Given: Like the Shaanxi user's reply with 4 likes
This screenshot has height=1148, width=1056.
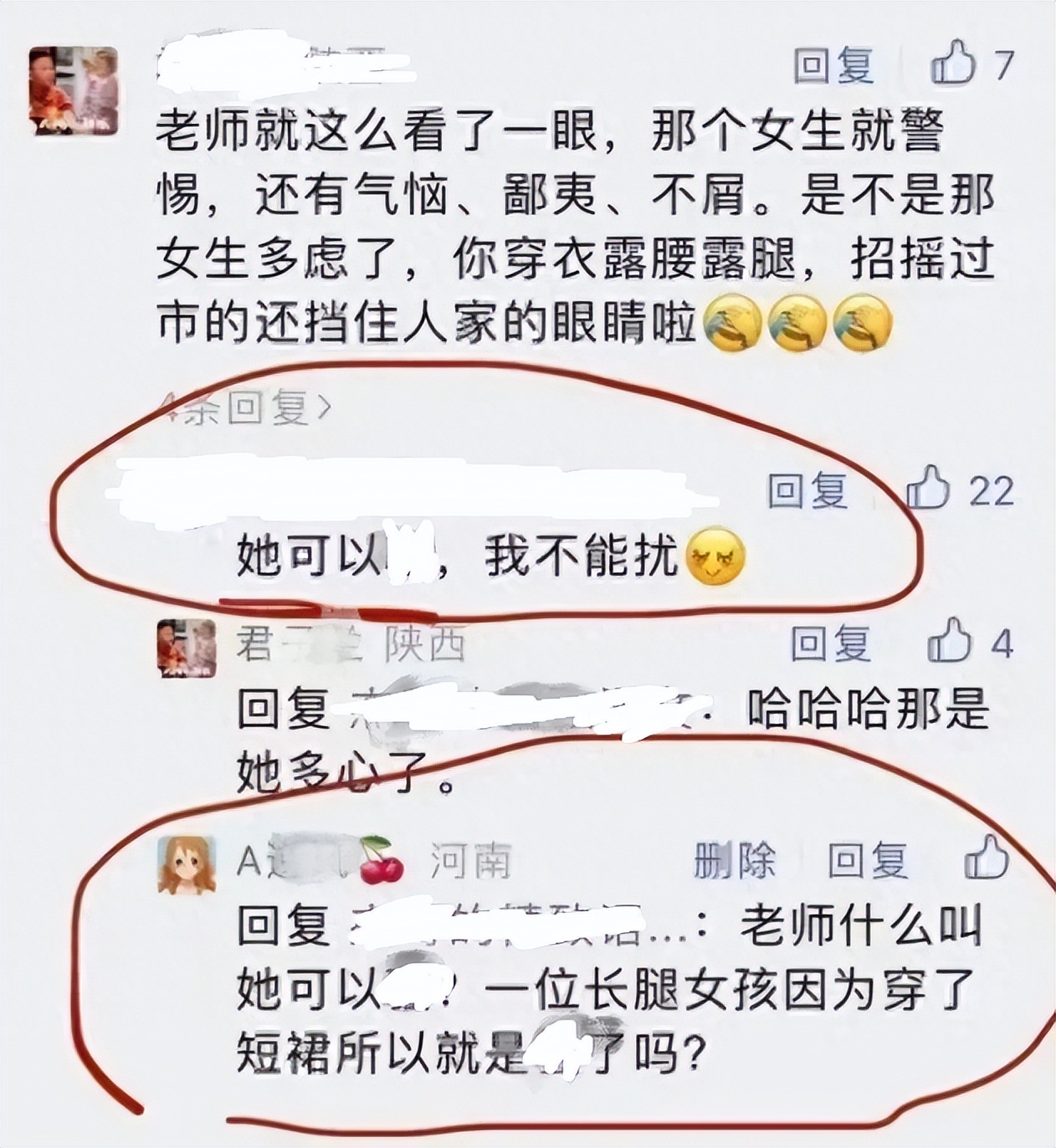Looking at the screenshot, I should click(950, 643).
